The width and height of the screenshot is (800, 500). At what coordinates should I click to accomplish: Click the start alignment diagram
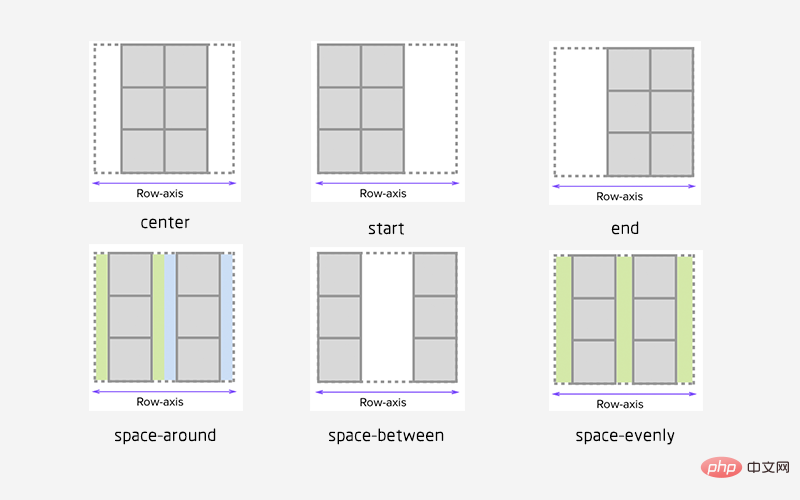(x=388, y=121)
